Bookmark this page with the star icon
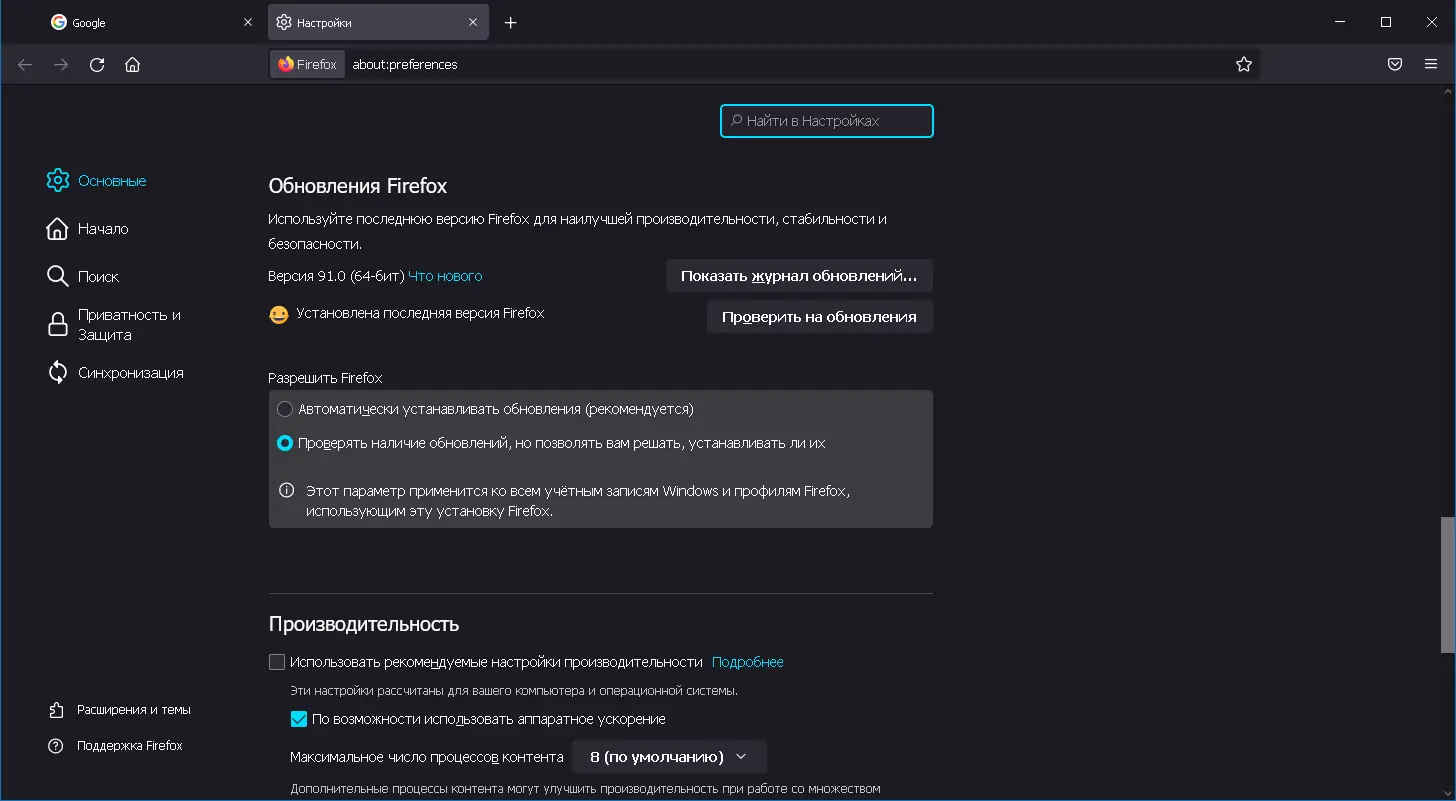This screenshot has width=1456, height=801. (1244, 64)
